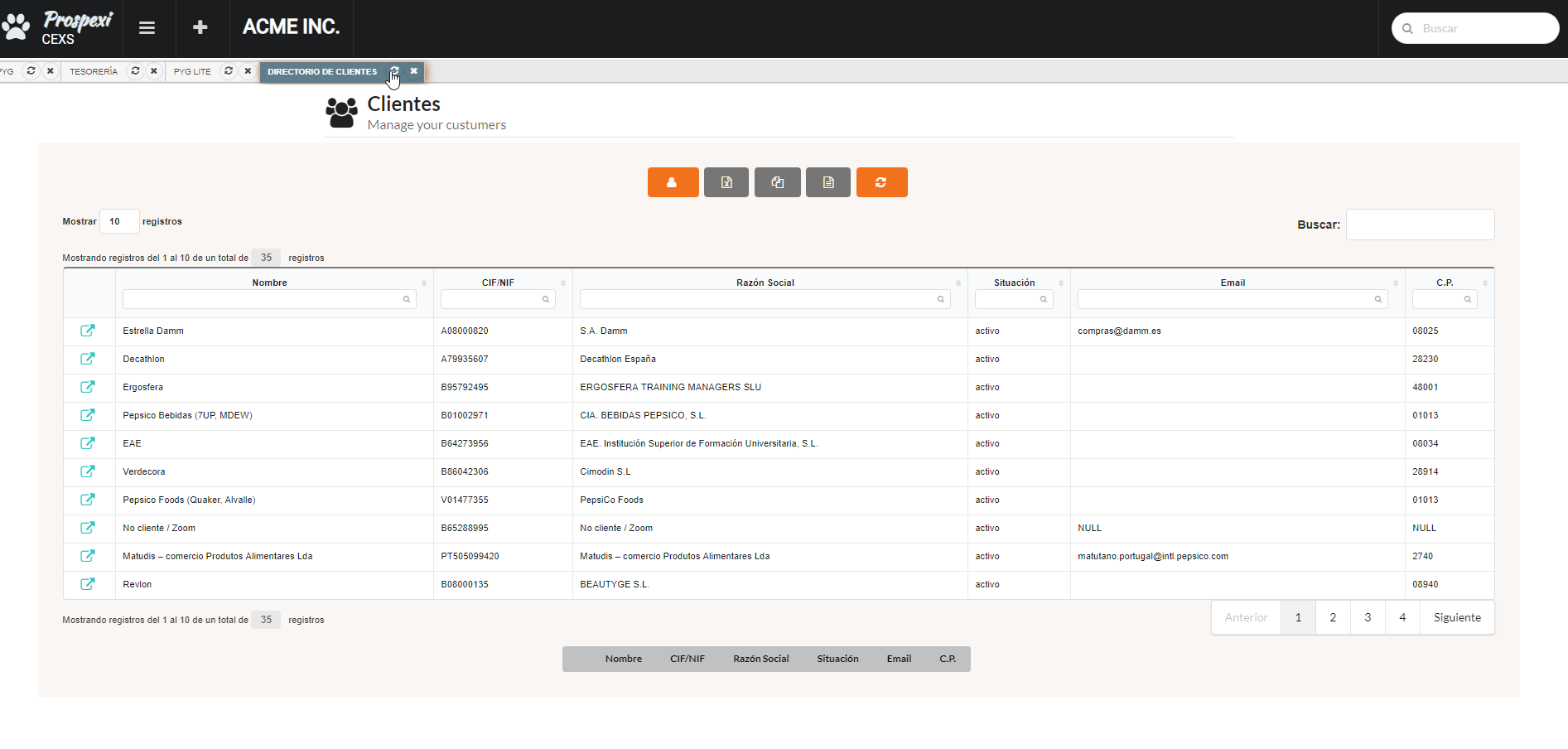Open the Verdecora client record
The width and height of the screenshot is (1568, 749).
(x=87, y=471)
